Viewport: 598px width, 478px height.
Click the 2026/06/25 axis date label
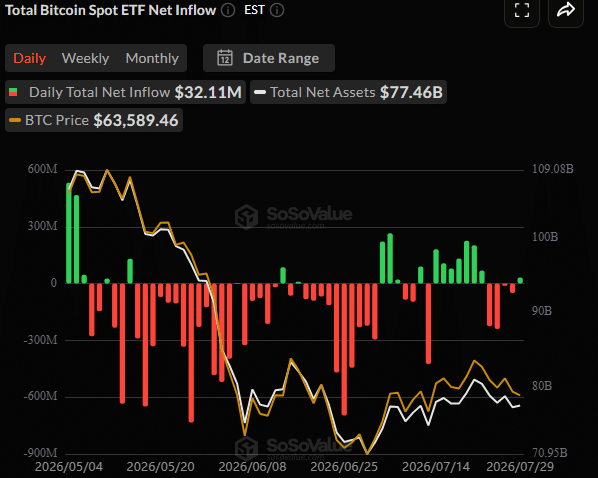(344, 467)
